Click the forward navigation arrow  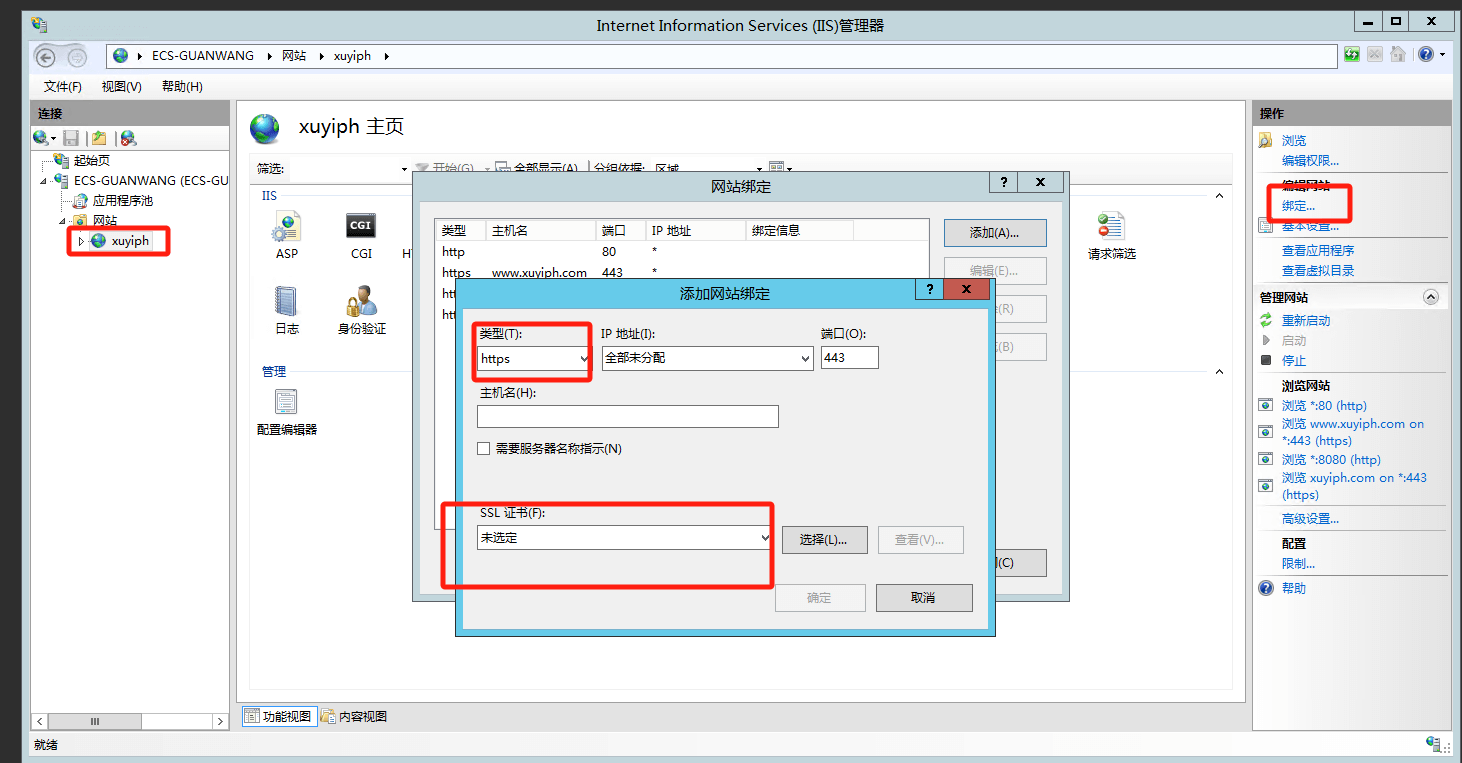tap(76, 57)
